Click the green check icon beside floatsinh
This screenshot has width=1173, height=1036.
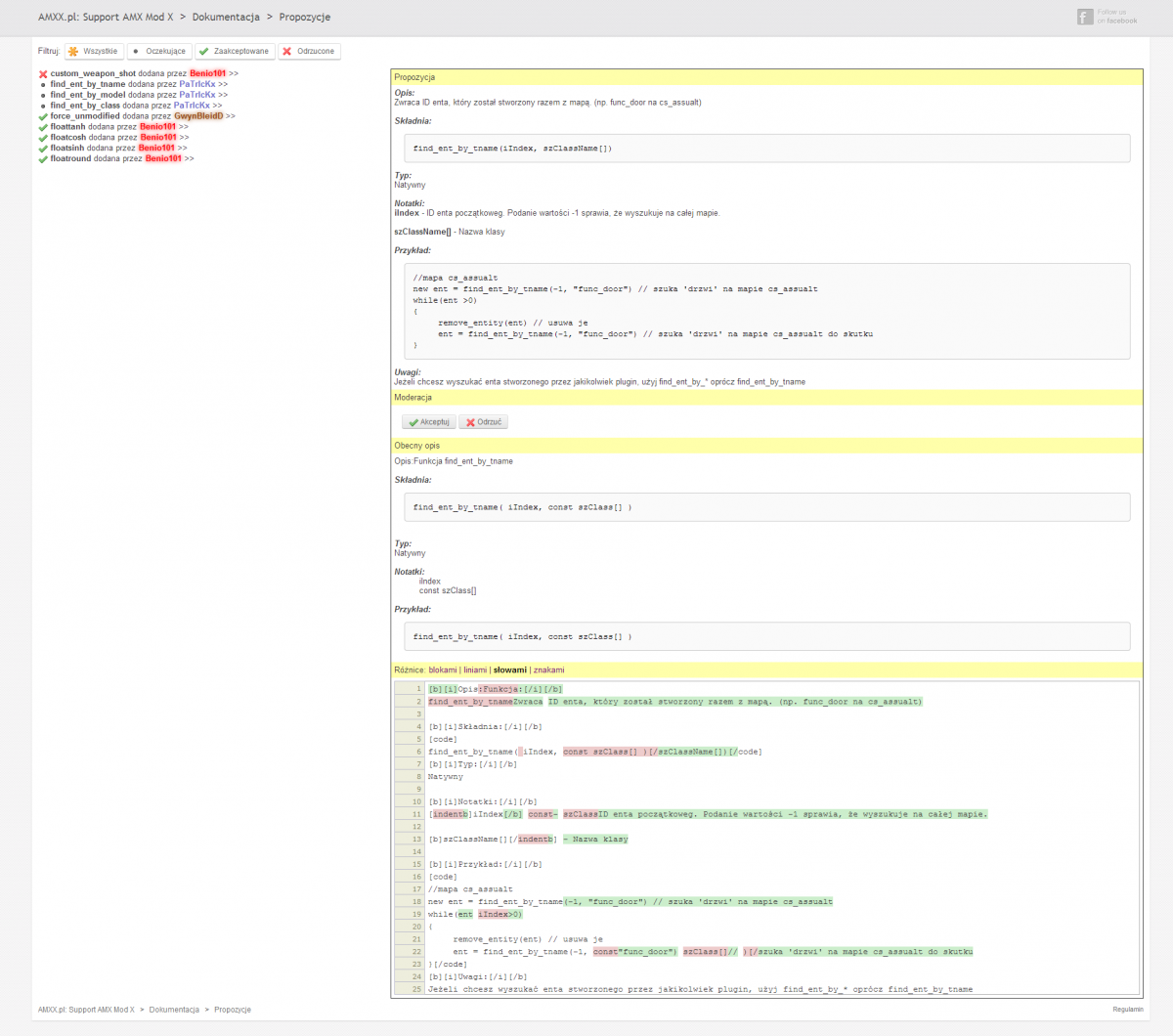43,149
